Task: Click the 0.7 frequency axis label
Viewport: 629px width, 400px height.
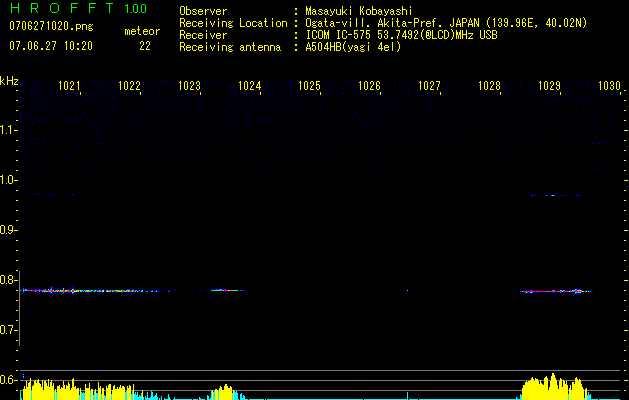Action: pos(9,330)
